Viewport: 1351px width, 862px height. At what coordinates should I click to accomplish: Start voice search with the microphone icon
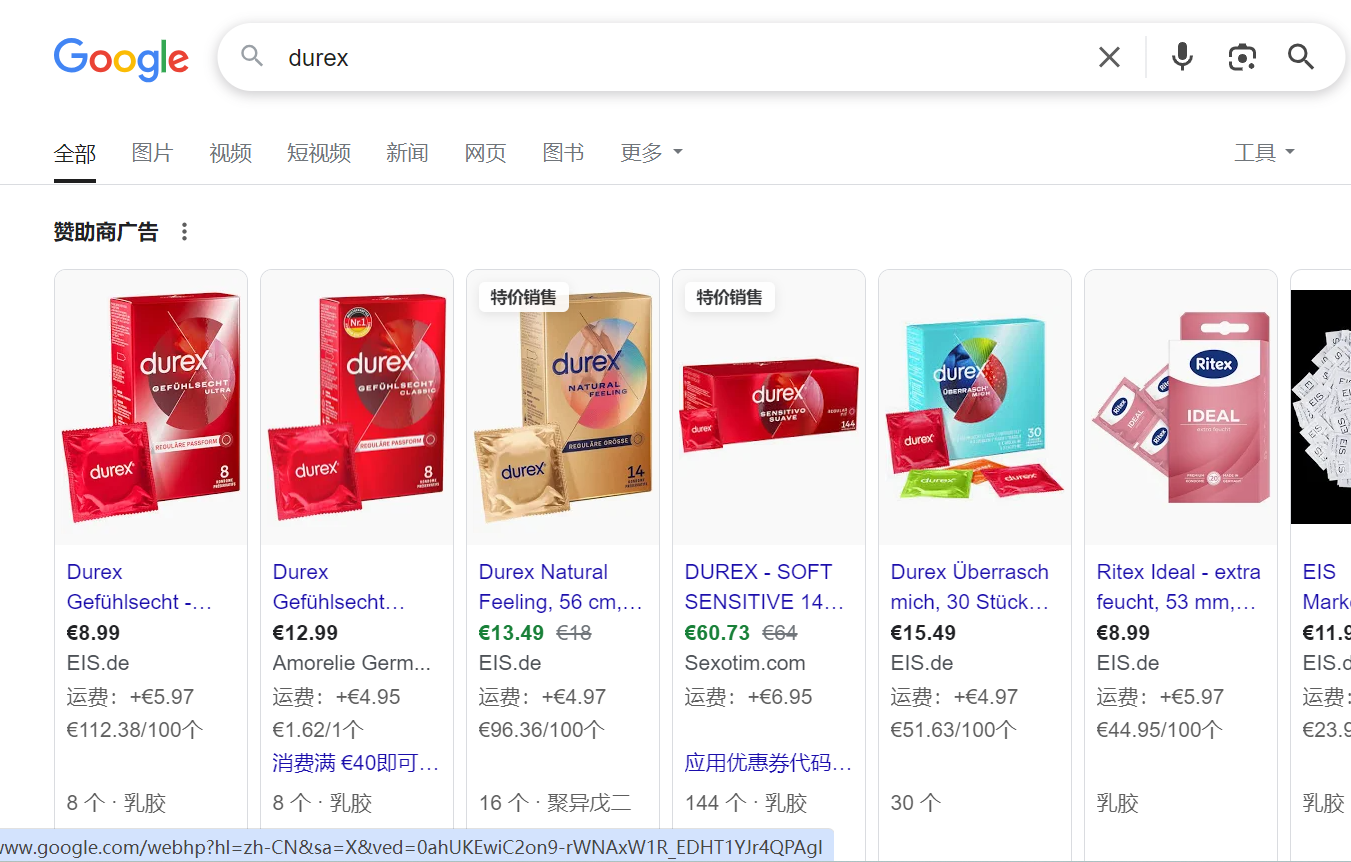[x=1182, y=57]
